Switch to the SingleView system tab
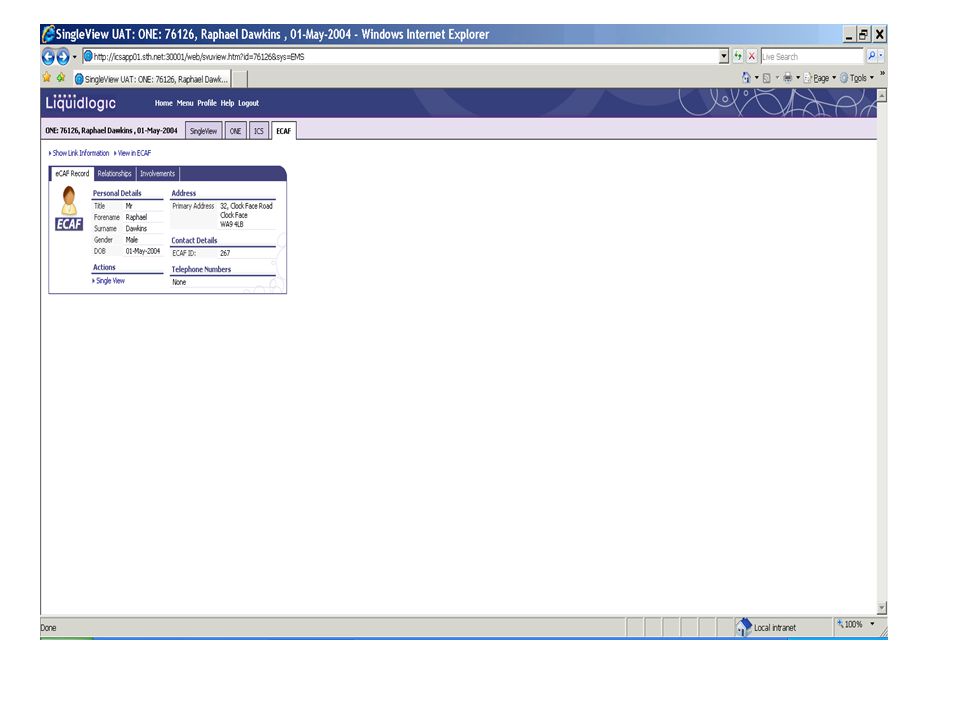Viewport: 960px width, 720px height. click(203, 131)
